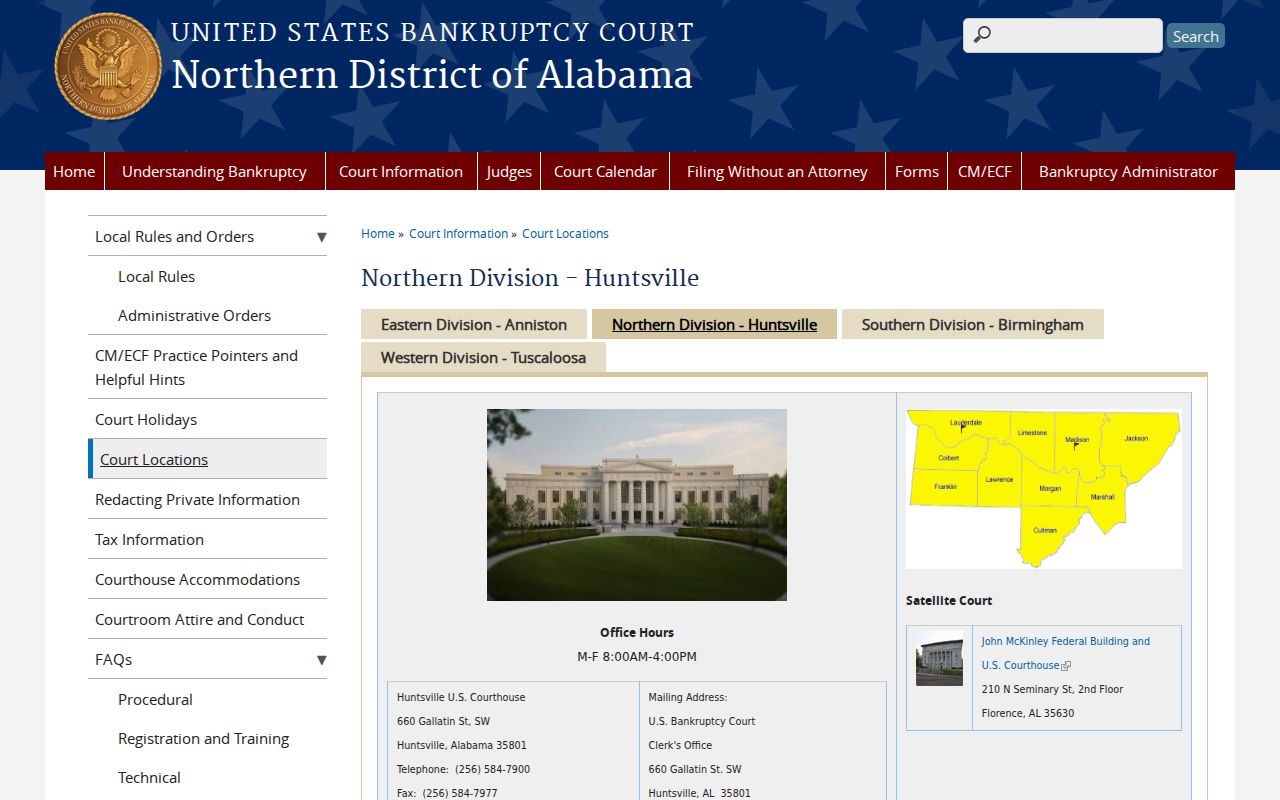This screenshot has height=800, width=1280.
Task: Click the magnifier icon in search box
Action: [982, 35]
